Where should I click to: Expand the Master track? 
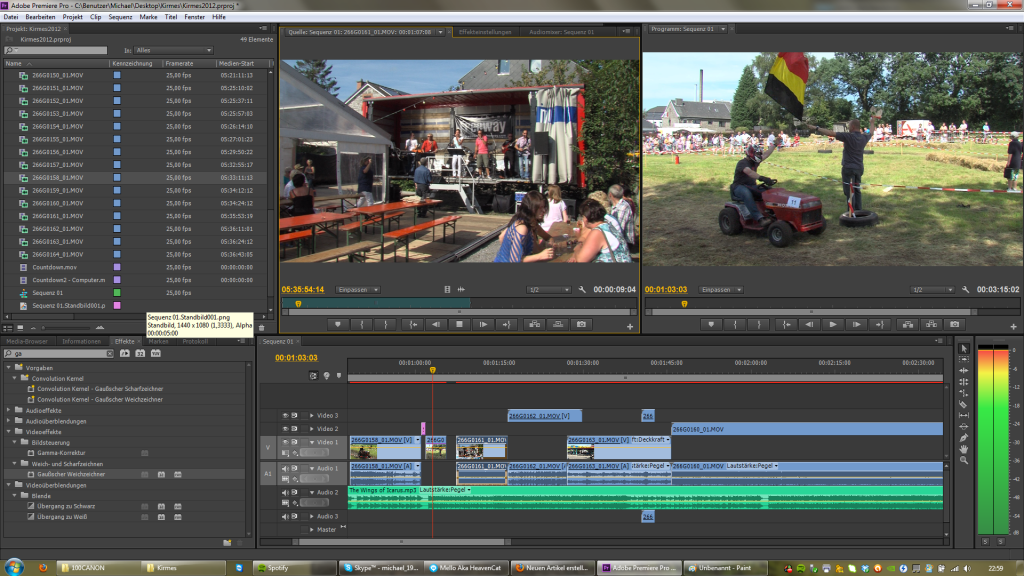coord(312,530)
